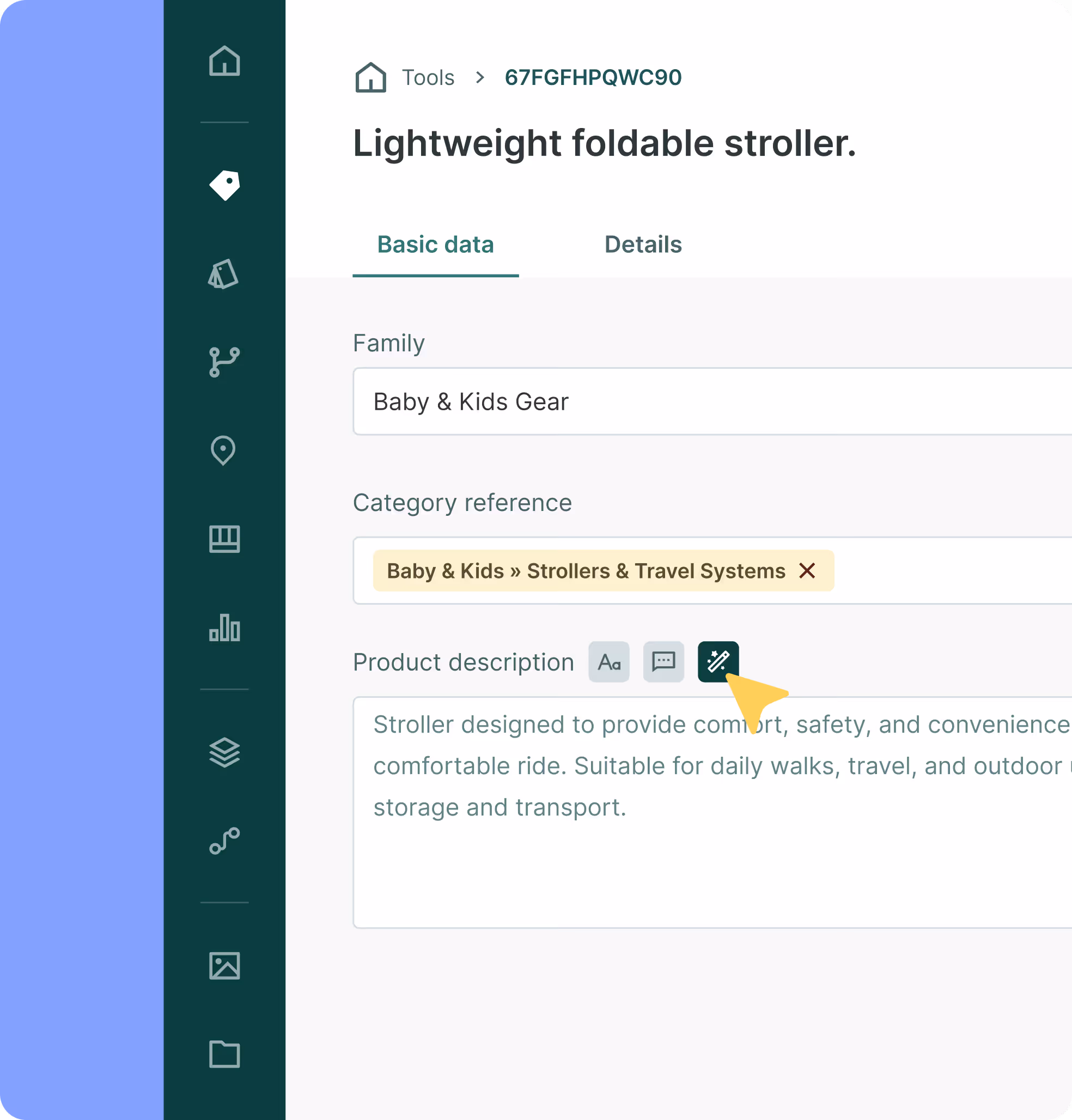Open the image gallery sidebar icon

coord(224,966)
